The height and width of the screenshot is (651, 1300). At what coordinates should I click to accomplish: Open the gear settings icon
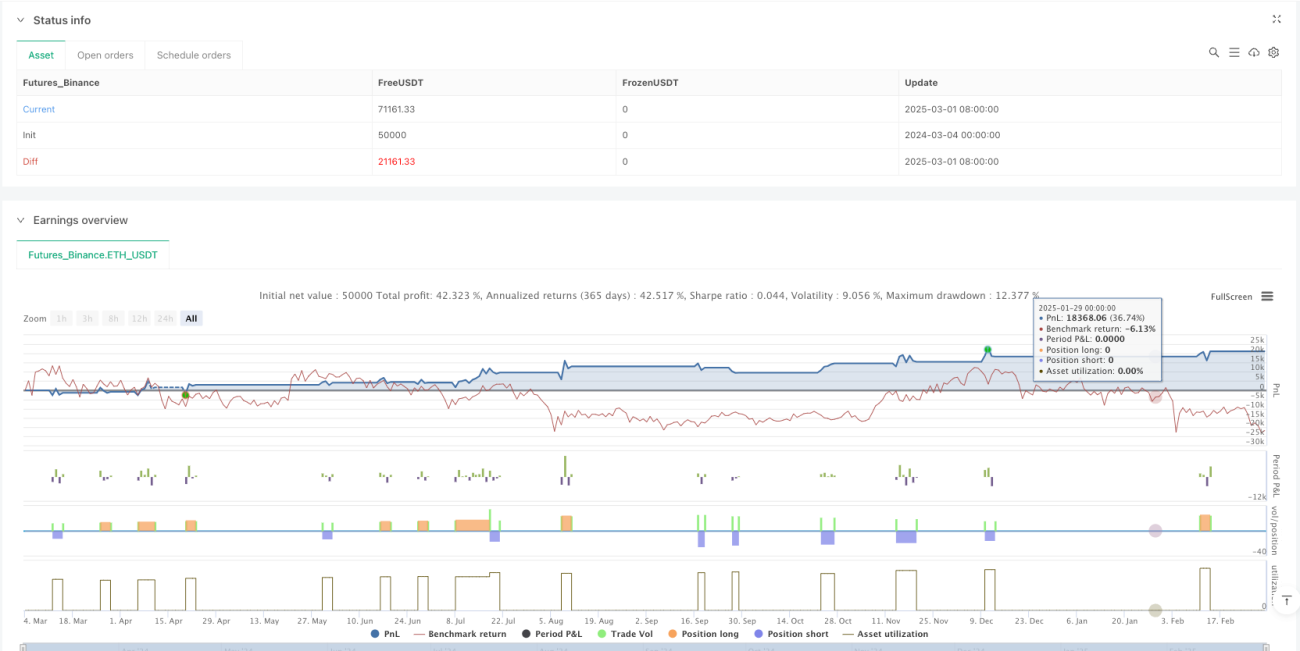(1274, 52)
